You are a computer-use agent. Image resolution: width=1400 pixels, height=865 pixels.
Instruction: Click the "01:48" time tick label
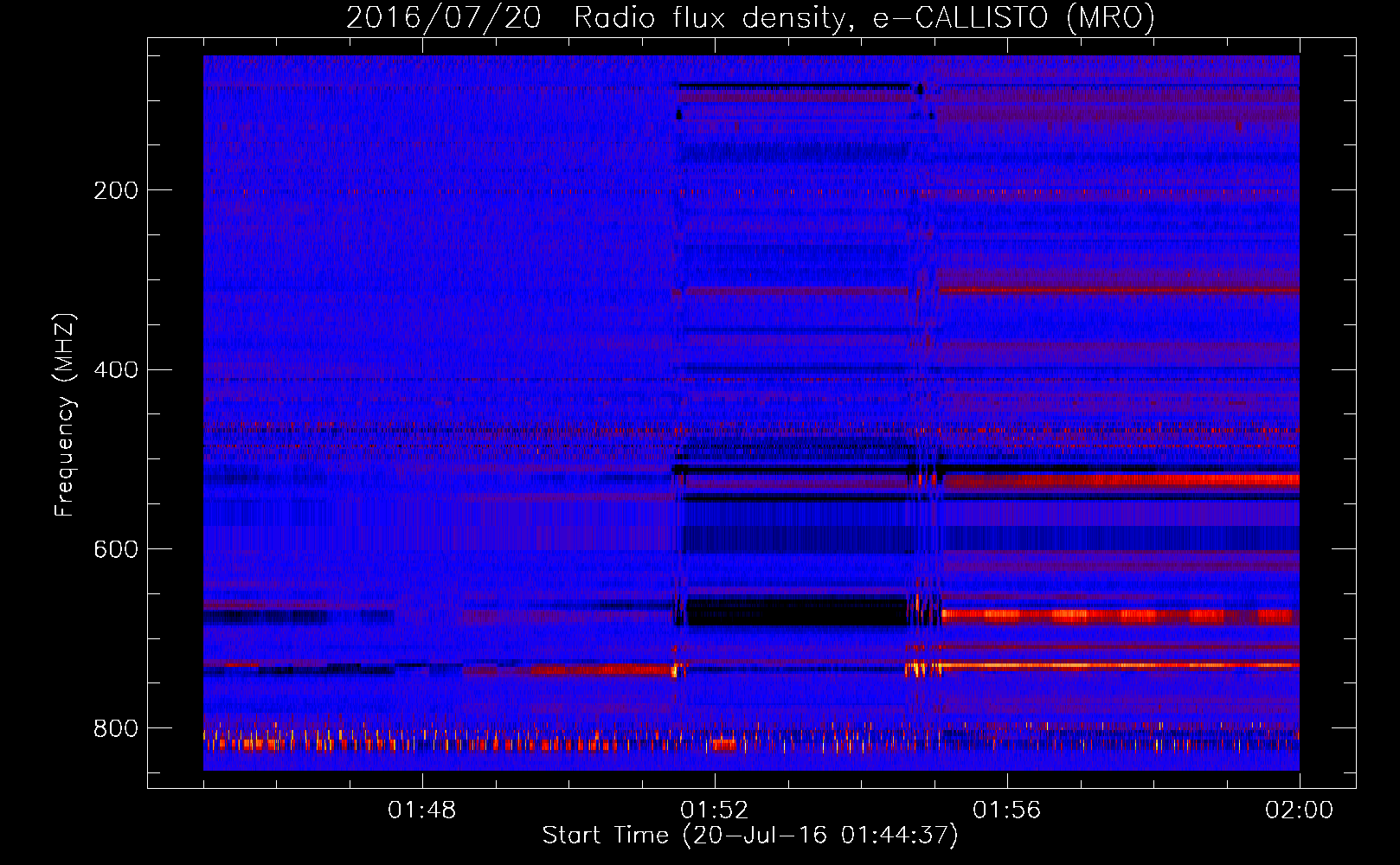[x=422, y=811]
